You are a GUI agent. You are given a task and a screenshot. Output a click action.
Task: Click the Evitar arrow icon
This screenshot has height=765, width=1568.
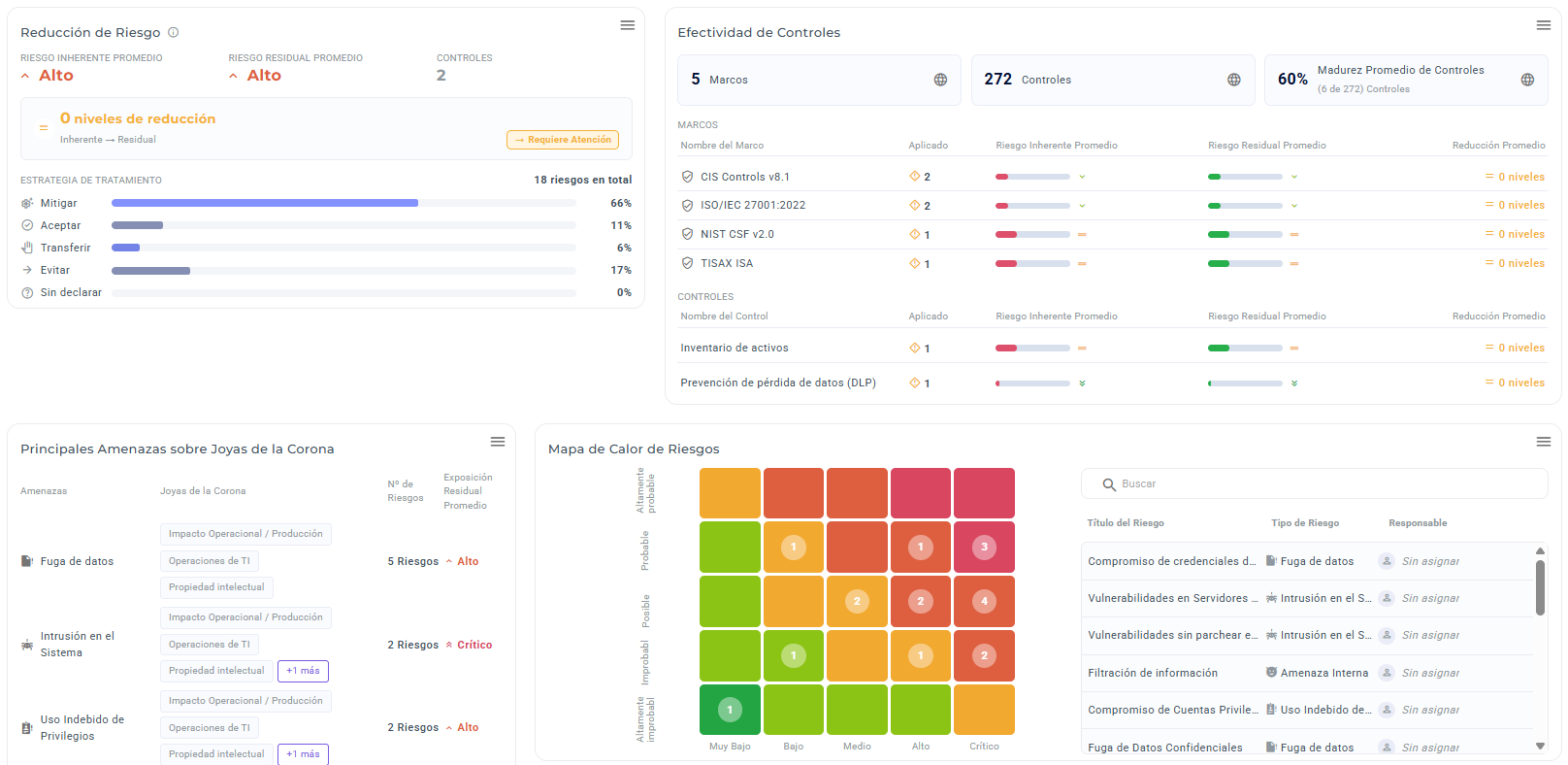[x=27, y=270]
